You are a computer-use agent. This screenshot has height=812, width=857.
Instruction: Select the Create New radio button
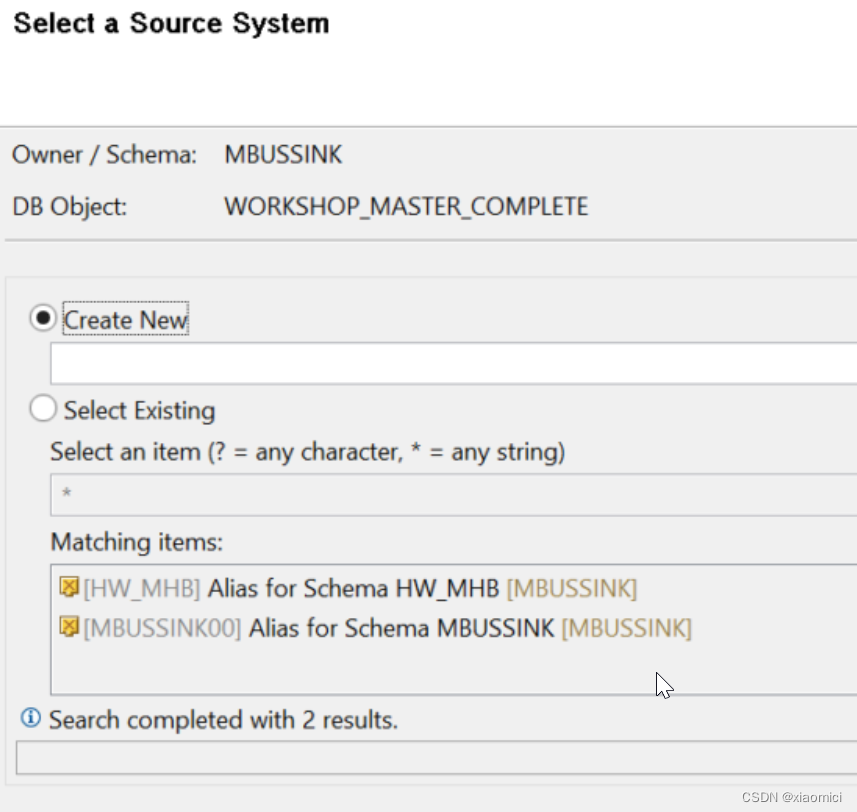(43, 320)
